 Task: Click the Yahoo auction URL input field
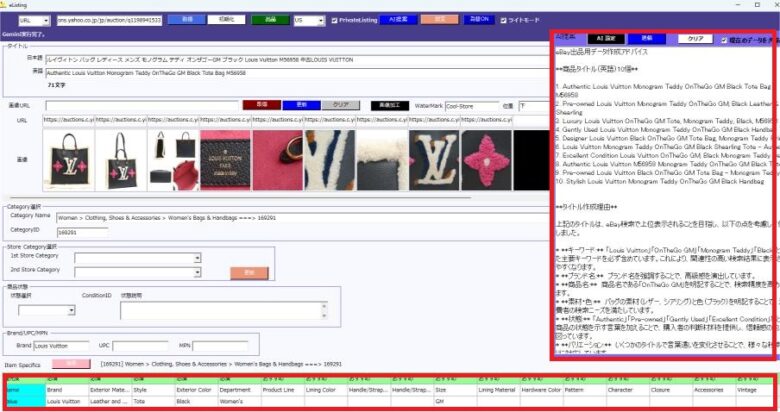(x=109, y=20)
